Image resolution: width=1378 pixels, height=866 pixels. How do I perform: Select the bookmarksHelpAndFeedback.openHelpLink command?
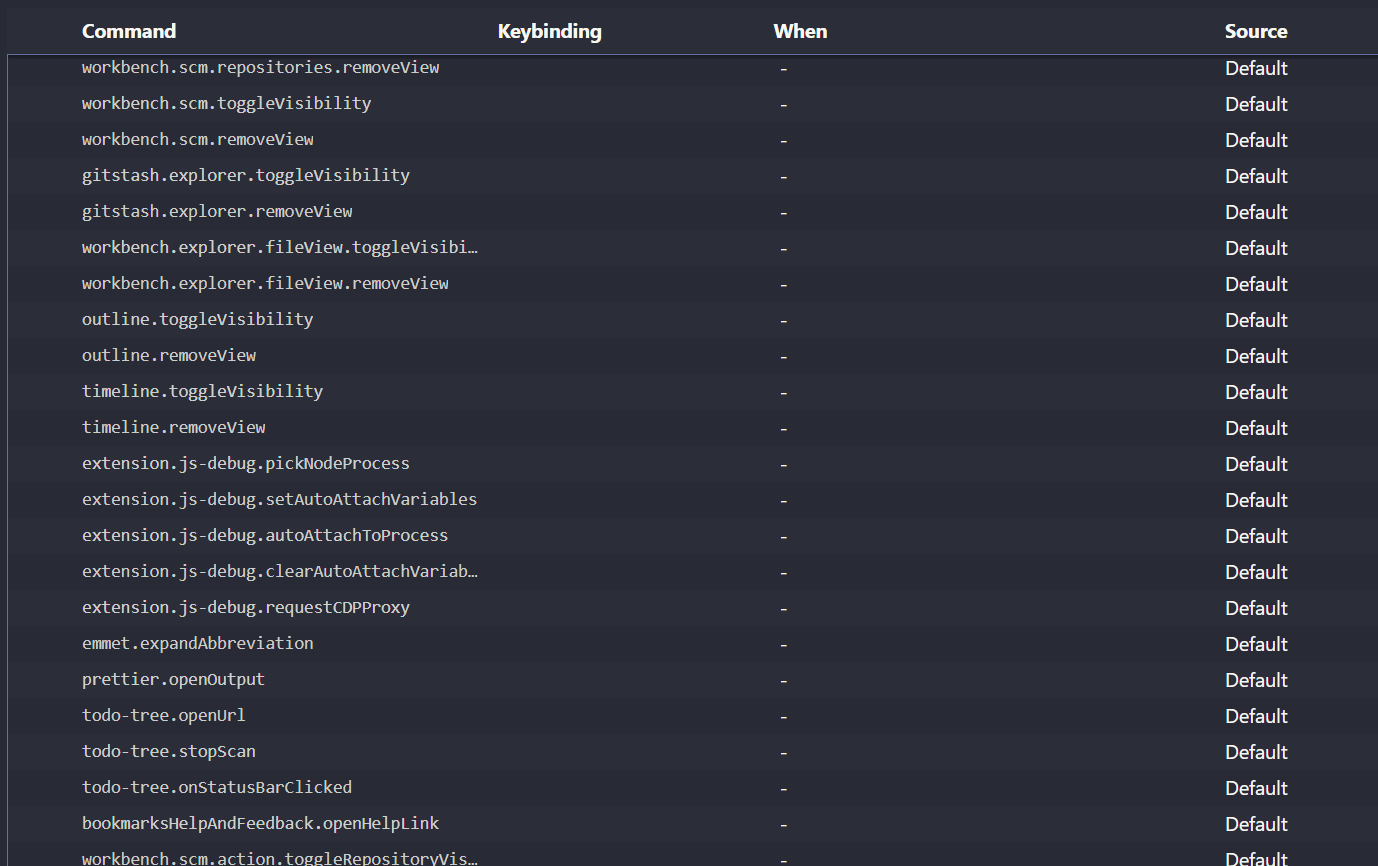click(260, 823)
